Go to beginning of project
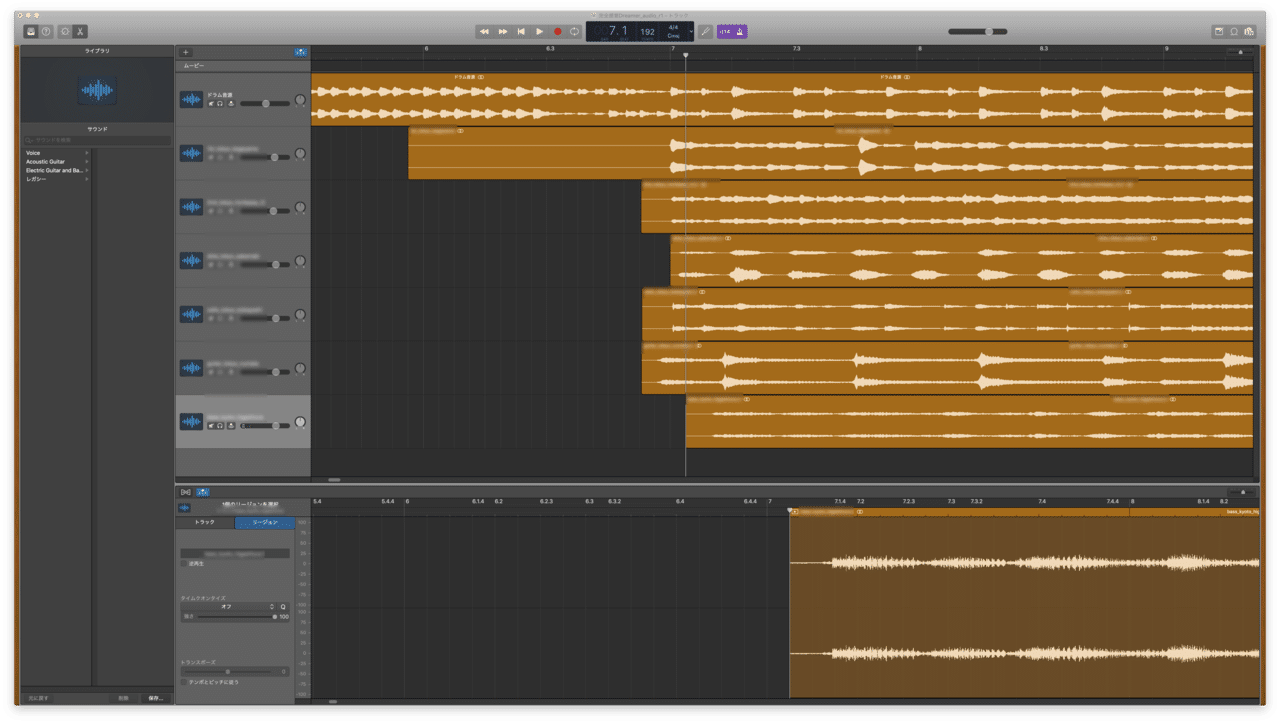Screen dimensions: 1280x723 point(521,32)
